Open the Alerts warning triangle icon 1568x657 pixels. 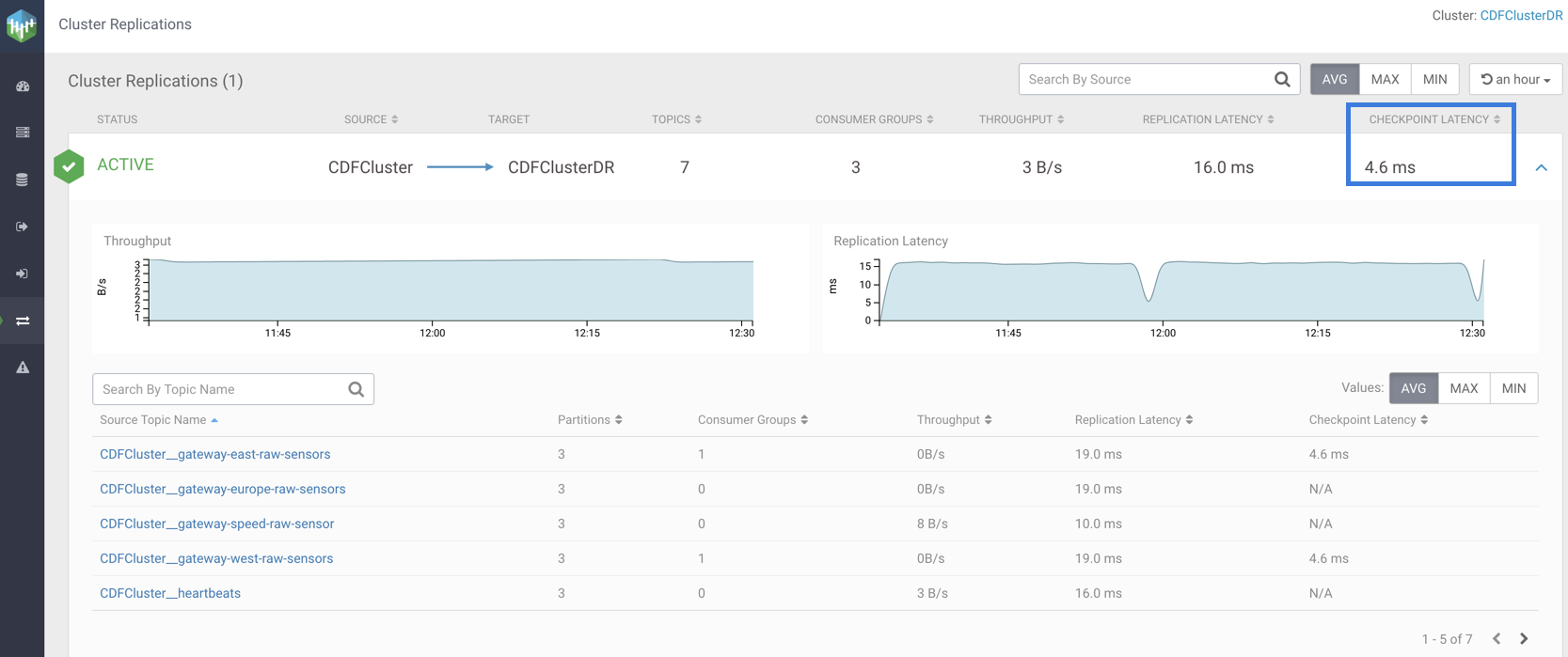click(23, 368)
